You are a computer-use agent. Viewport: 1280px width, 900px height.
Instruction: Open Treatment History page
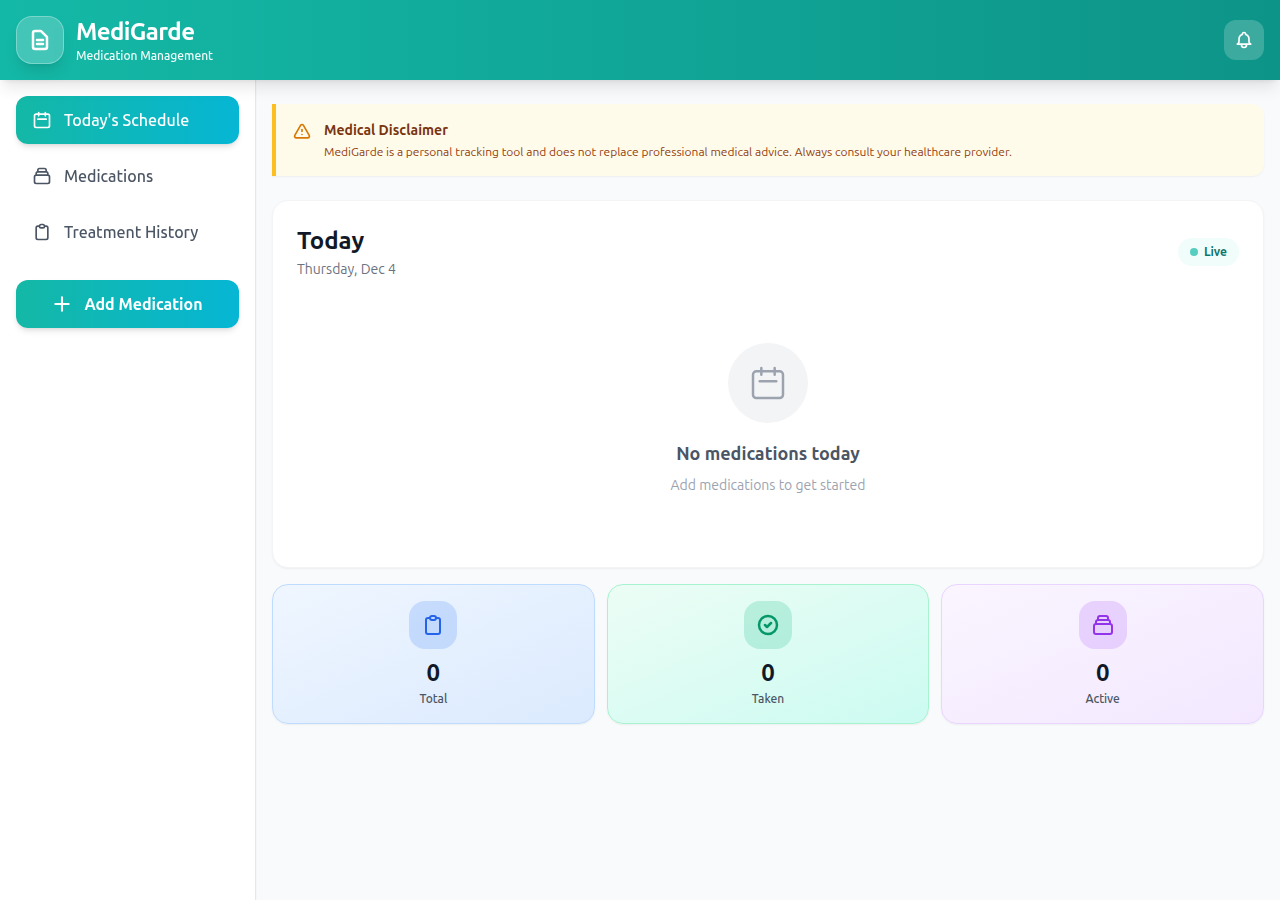pyautogui.click(x=130, y=232)
